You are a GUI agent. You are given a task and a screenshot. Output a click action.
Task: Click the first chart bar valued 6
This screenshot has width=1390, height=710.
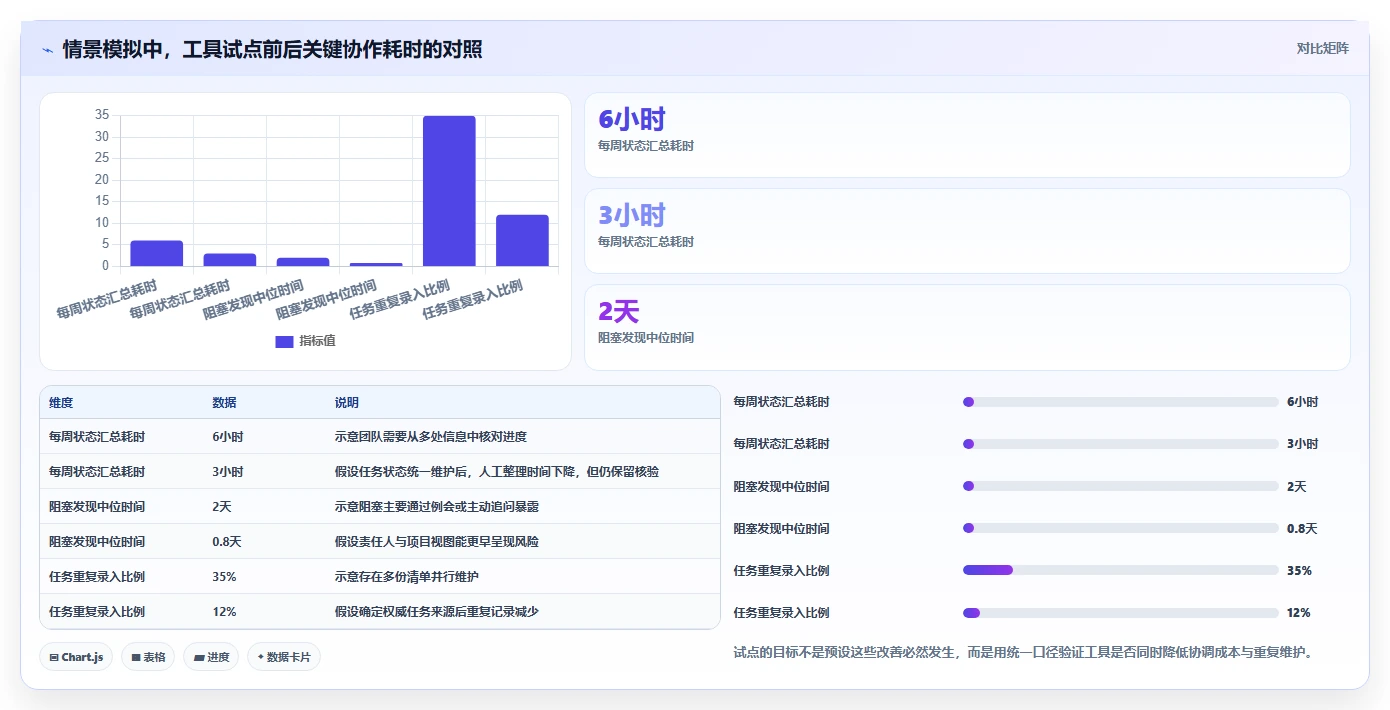156,253
